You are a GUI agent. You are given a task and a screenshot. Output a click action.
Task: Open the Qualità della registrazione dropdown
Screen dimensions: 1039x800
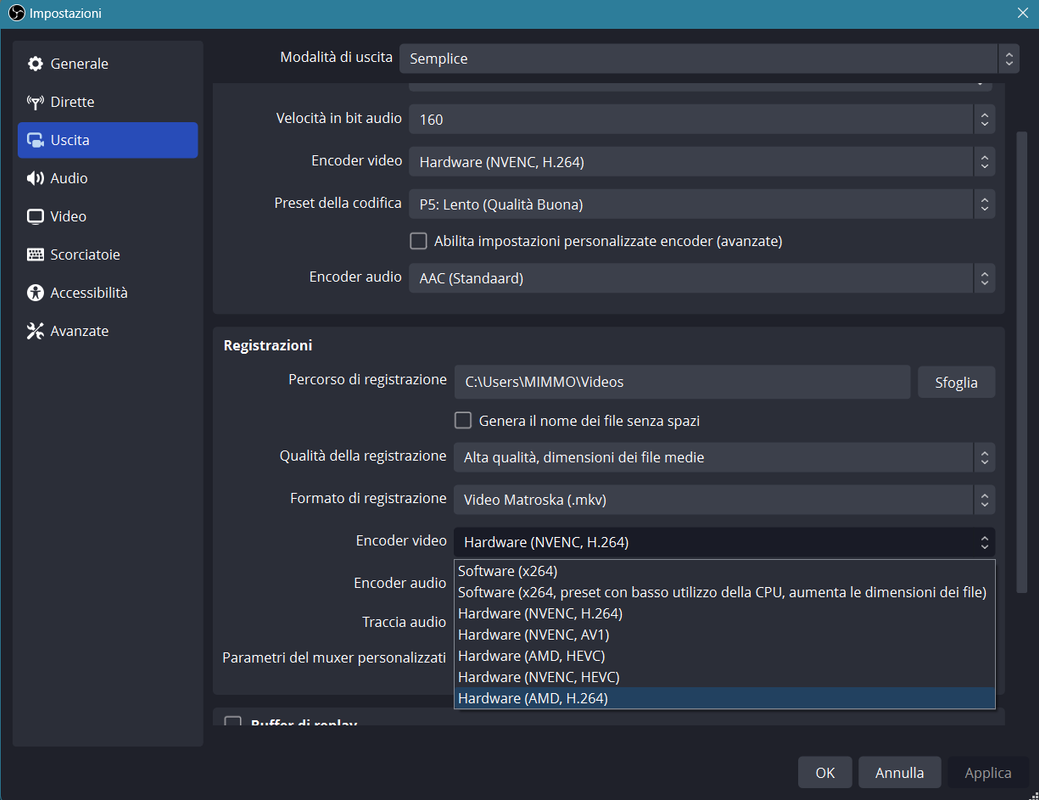724,457
